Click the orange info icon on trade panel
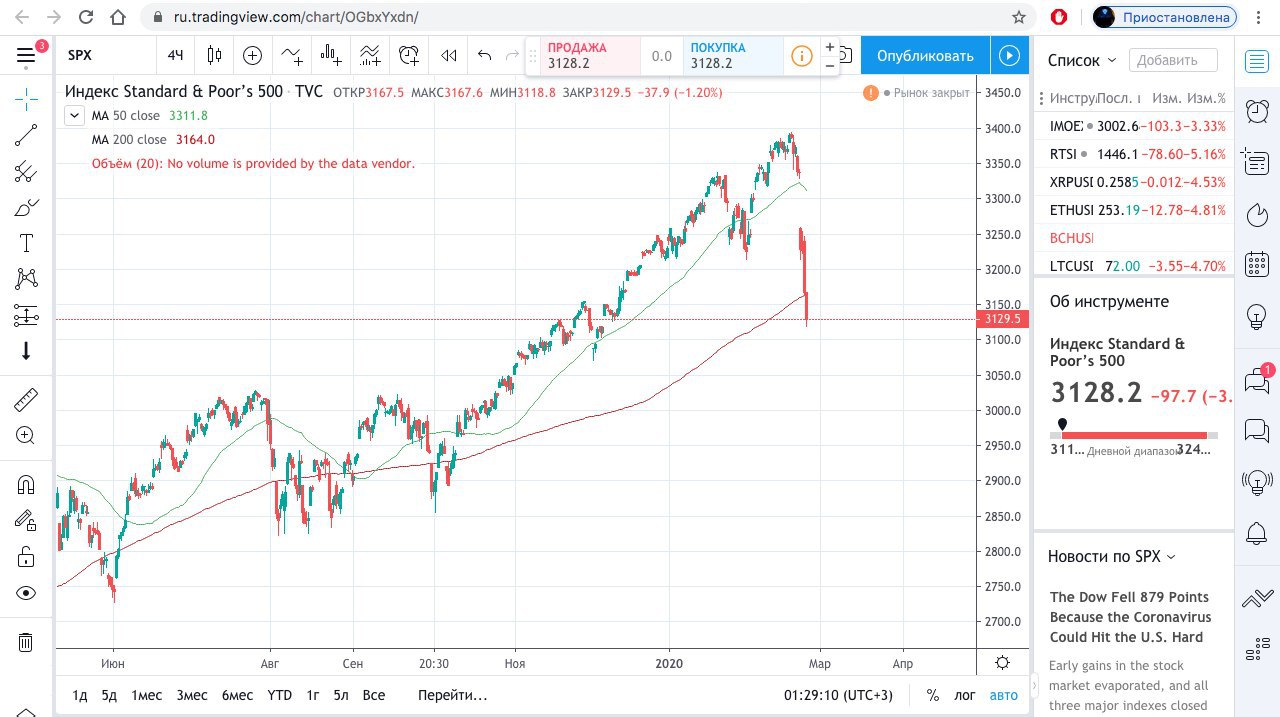 pyautogui.click(x=802, y=56)
